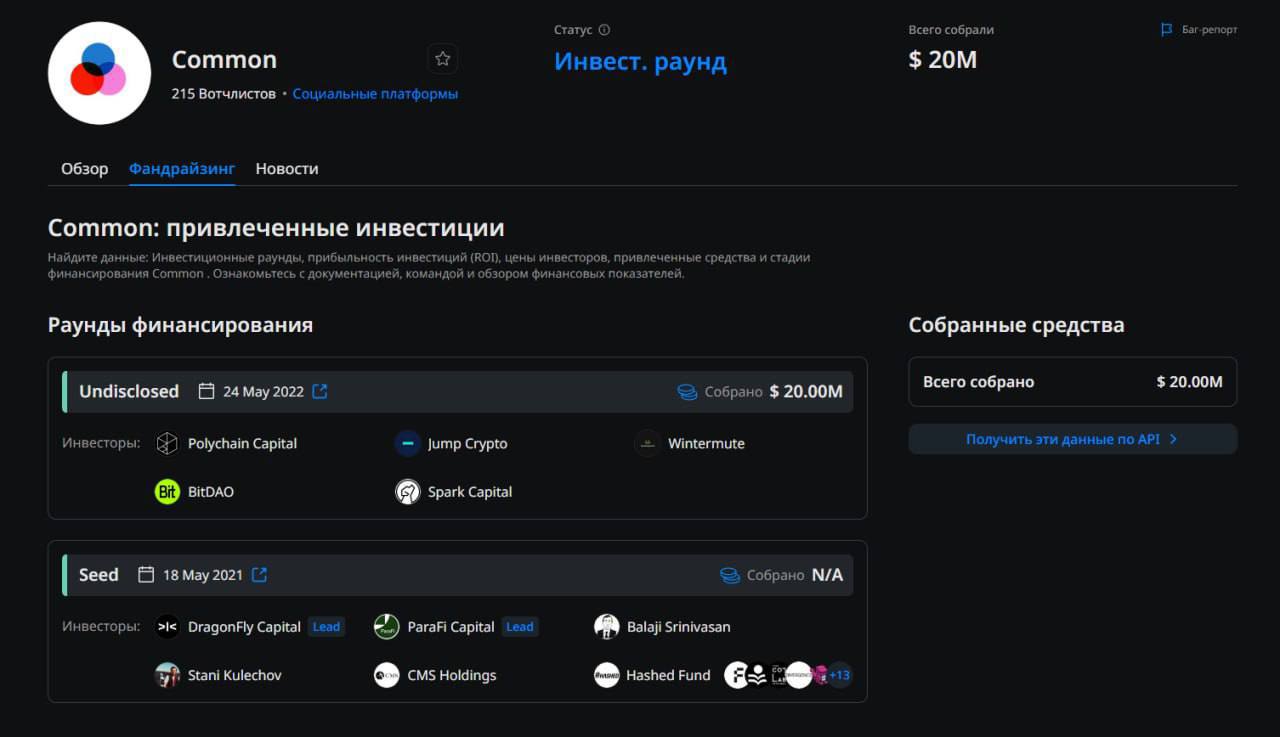Viewport: 1280px width, 737px height.
Task: Click the bug report flag icon
Action: [x=1166, y=30]
